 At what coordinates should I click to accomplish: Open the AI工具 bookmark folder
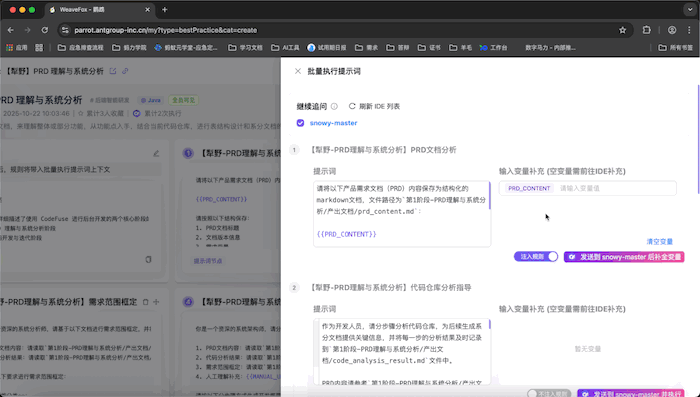click(x=285, y=47)
